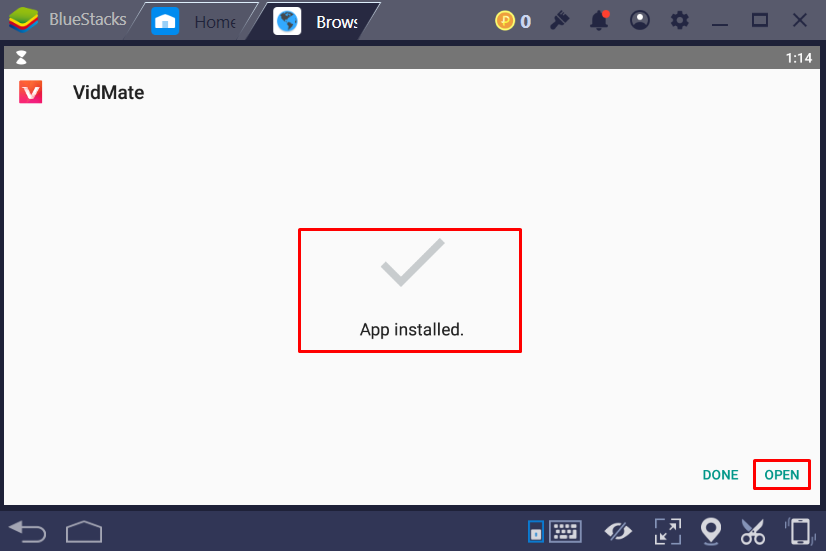
Task: Tap the Android home button
Action: pos(85,529)
